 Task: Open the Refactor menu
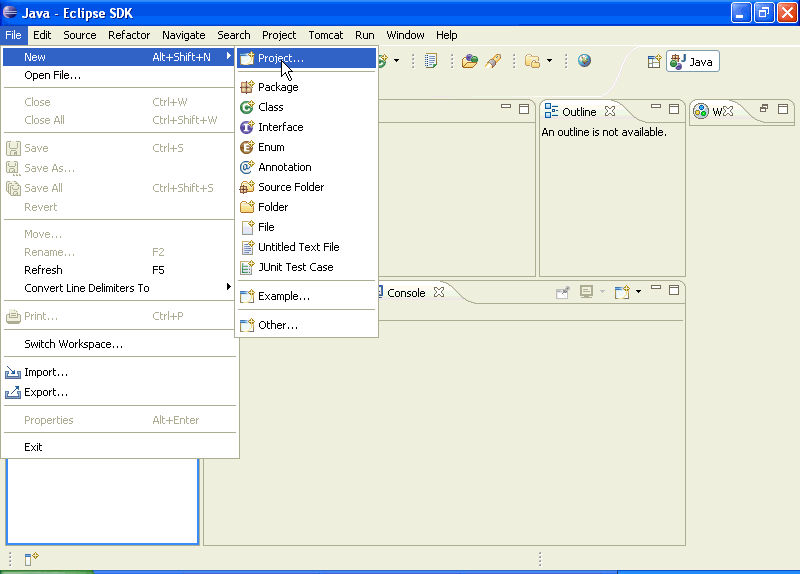click(x=129, y=35)
